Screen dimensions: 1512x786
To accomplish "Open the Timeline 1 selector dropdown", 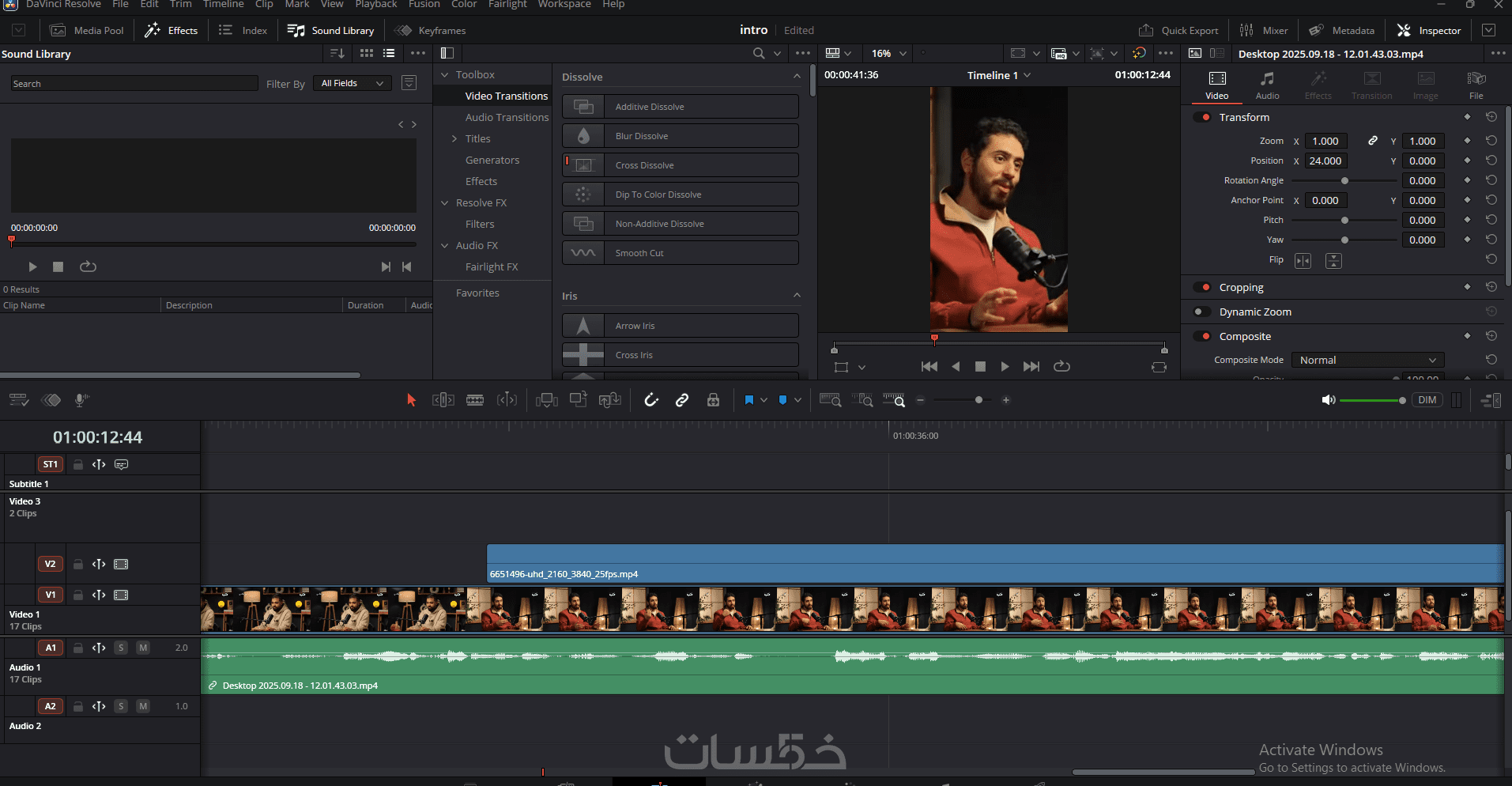I will pos(999,75).
